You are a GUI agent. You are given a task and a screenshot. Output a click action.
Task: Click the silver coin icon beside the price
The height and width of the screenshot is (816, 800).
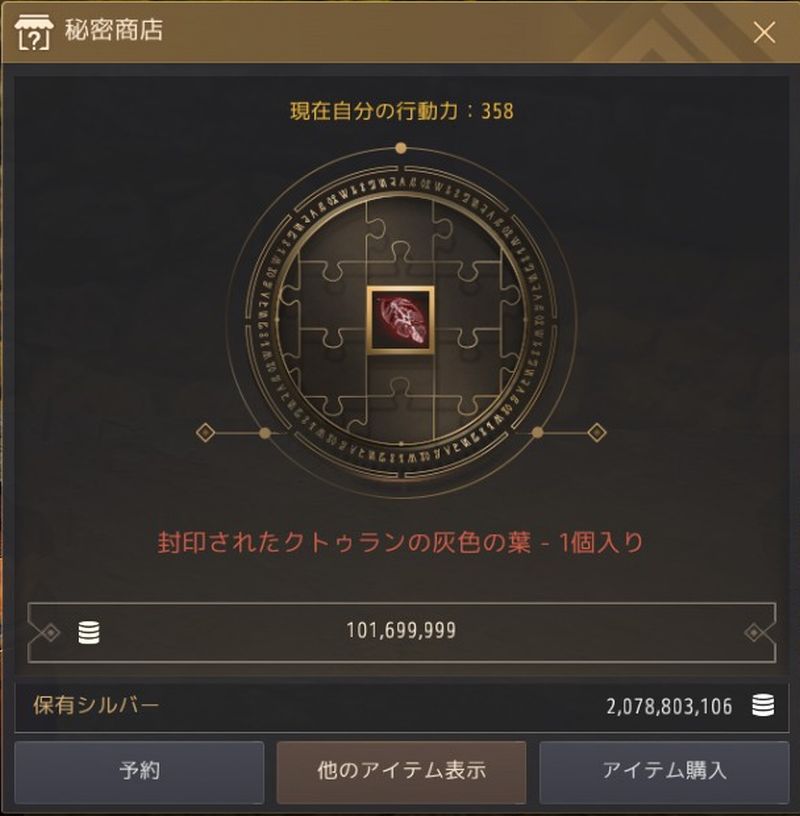pos(89,632)
